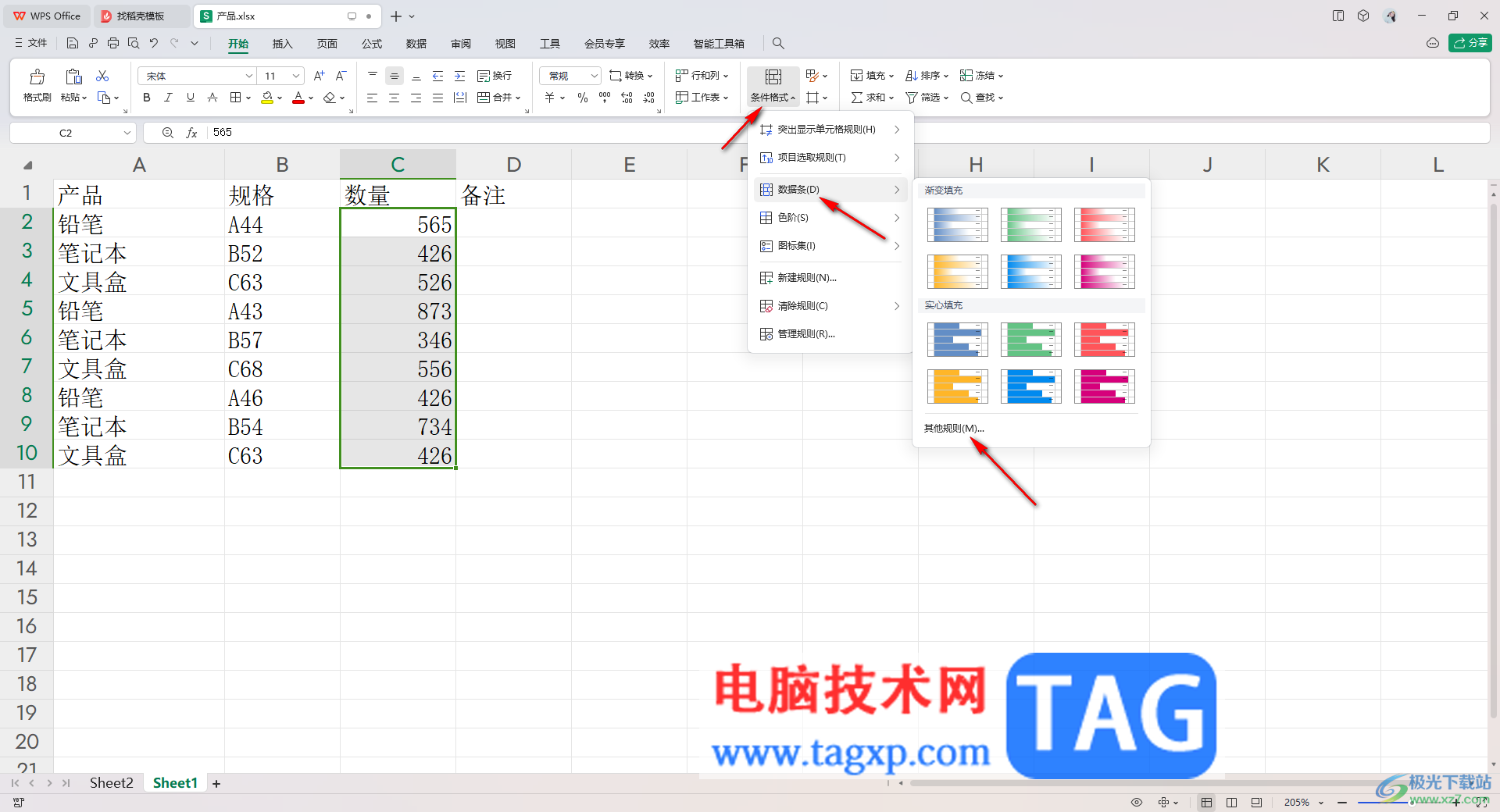Decrease font size with A- icon

click(341, 76)
